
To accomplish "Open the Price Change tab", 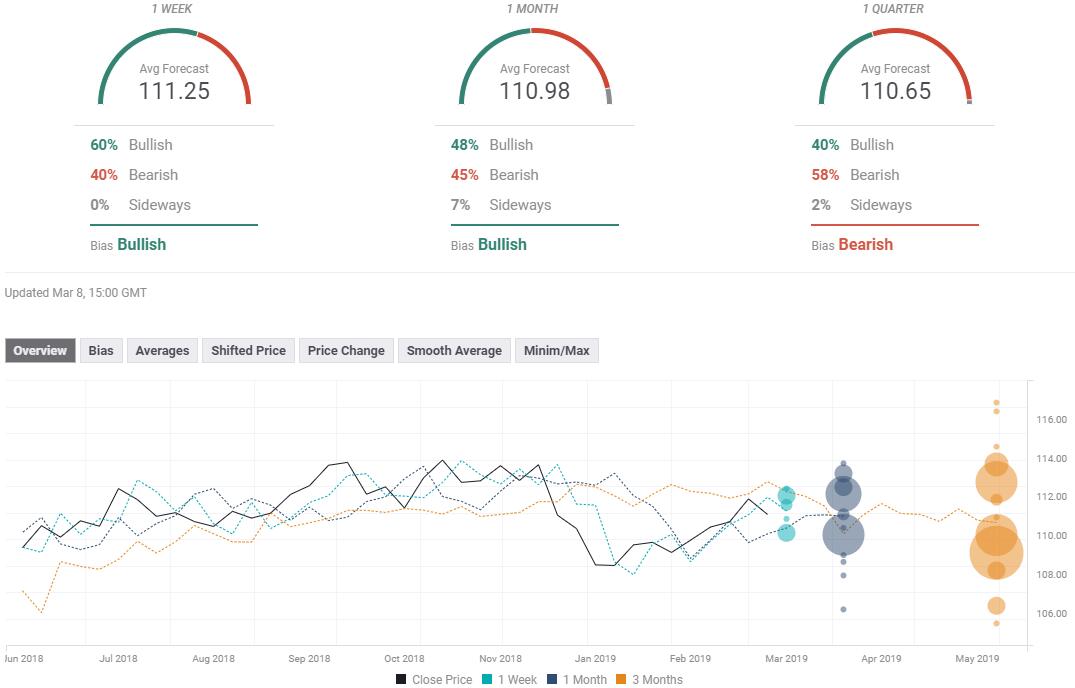I will [x=346, y=350].
